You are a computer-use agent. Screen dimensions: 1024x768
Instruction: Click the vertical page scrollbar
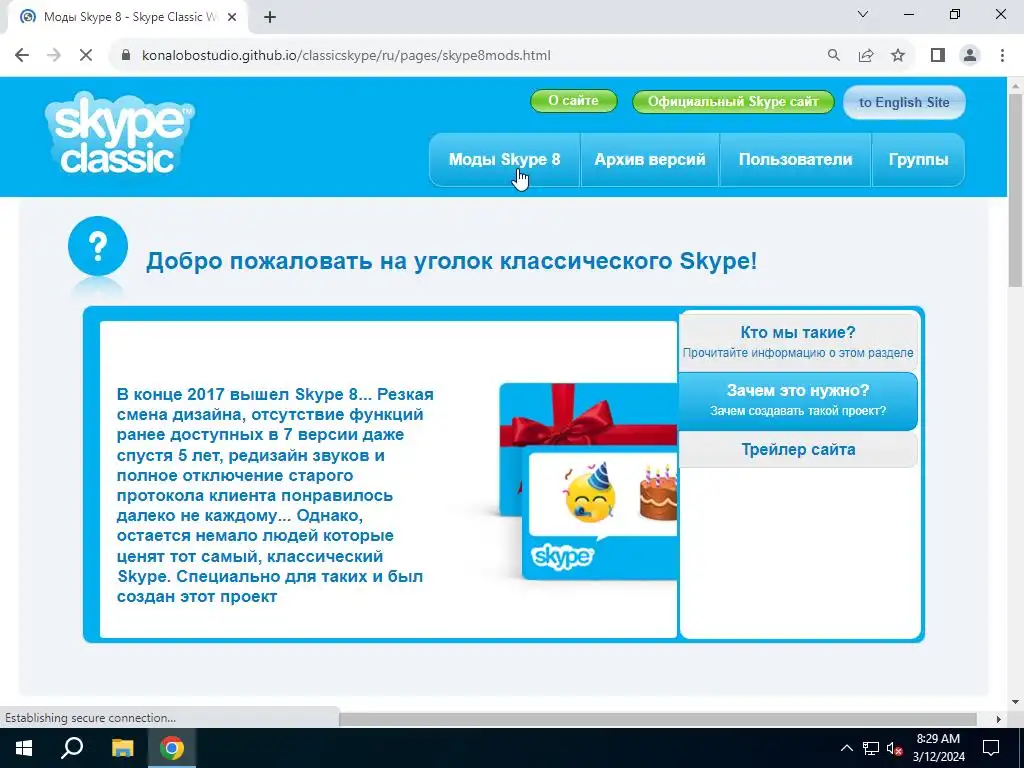[x=1016, y=189]
